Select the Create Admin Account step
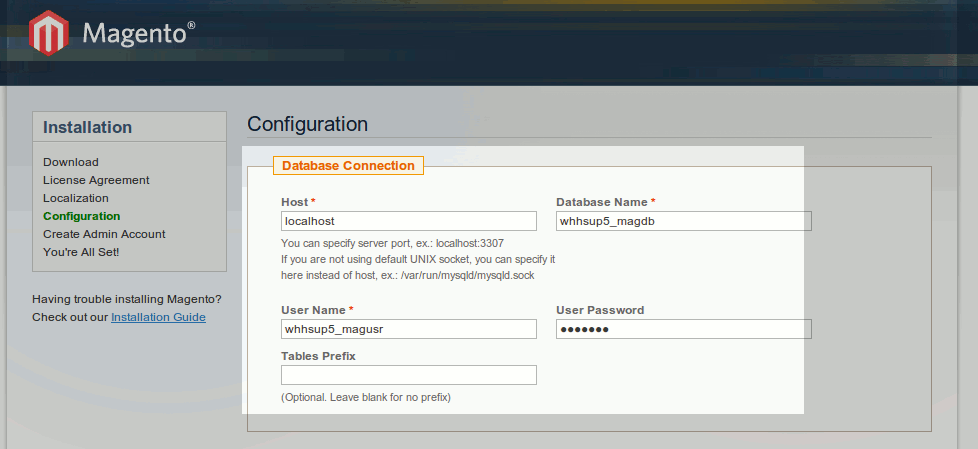Screen dimensions: 978x449 (104, 234)
